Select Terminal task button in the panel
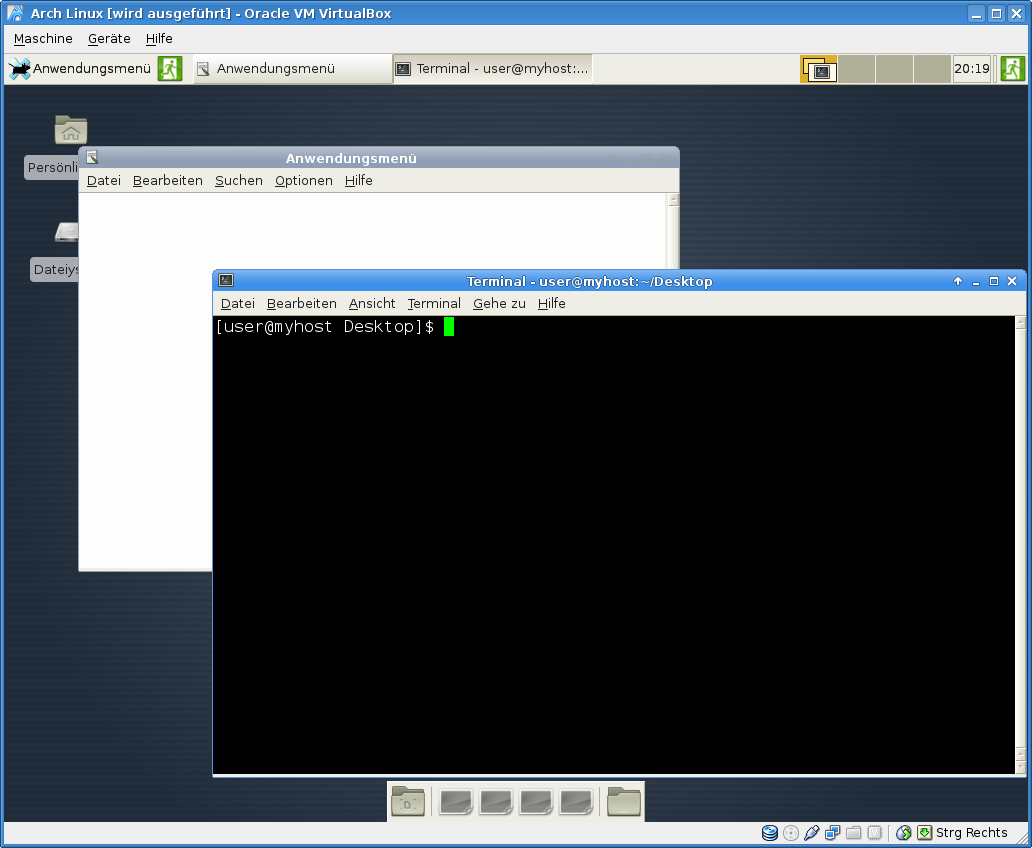Viewport: 1032px width, 848px height. click(492, 69)
